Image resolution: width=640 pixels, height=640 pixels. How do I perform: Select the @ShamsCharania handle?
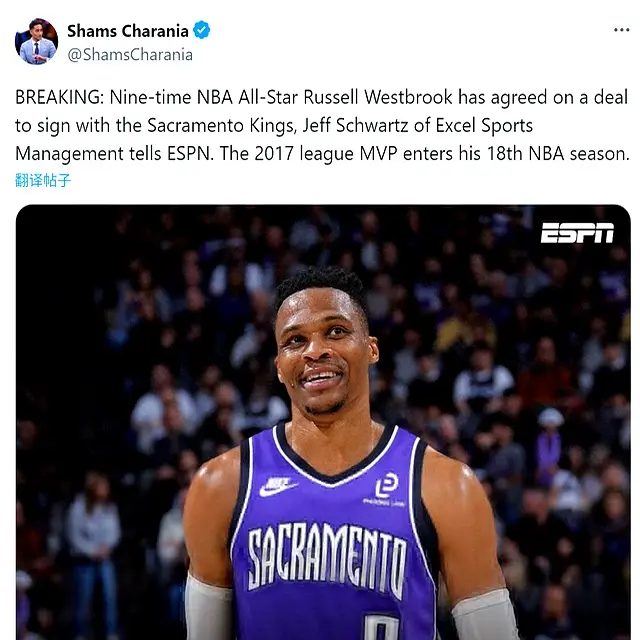click(x=130, y=55)
